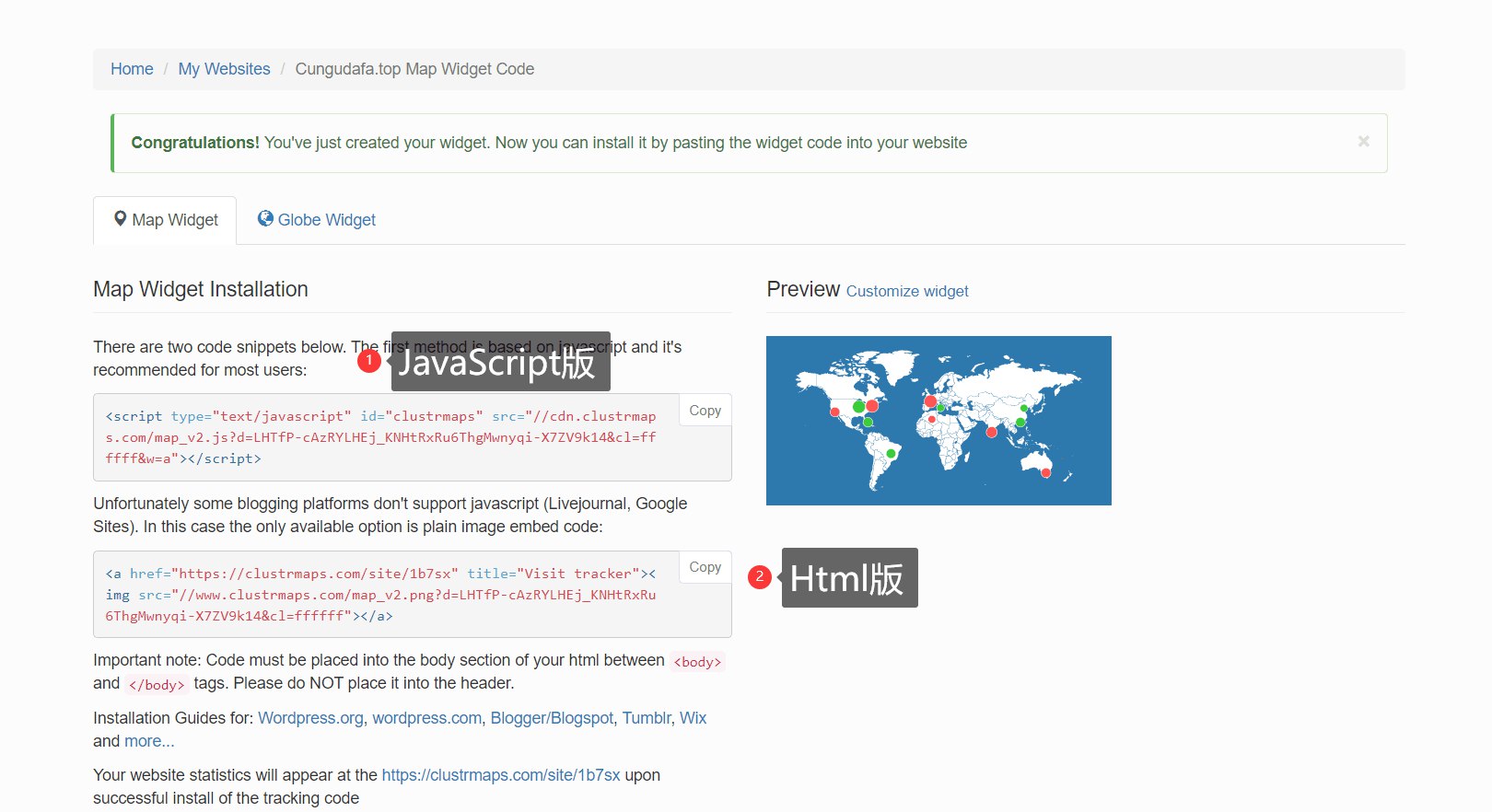Open the clustrmaps.com/site/1b7sx statistics link

click(500, 775)
